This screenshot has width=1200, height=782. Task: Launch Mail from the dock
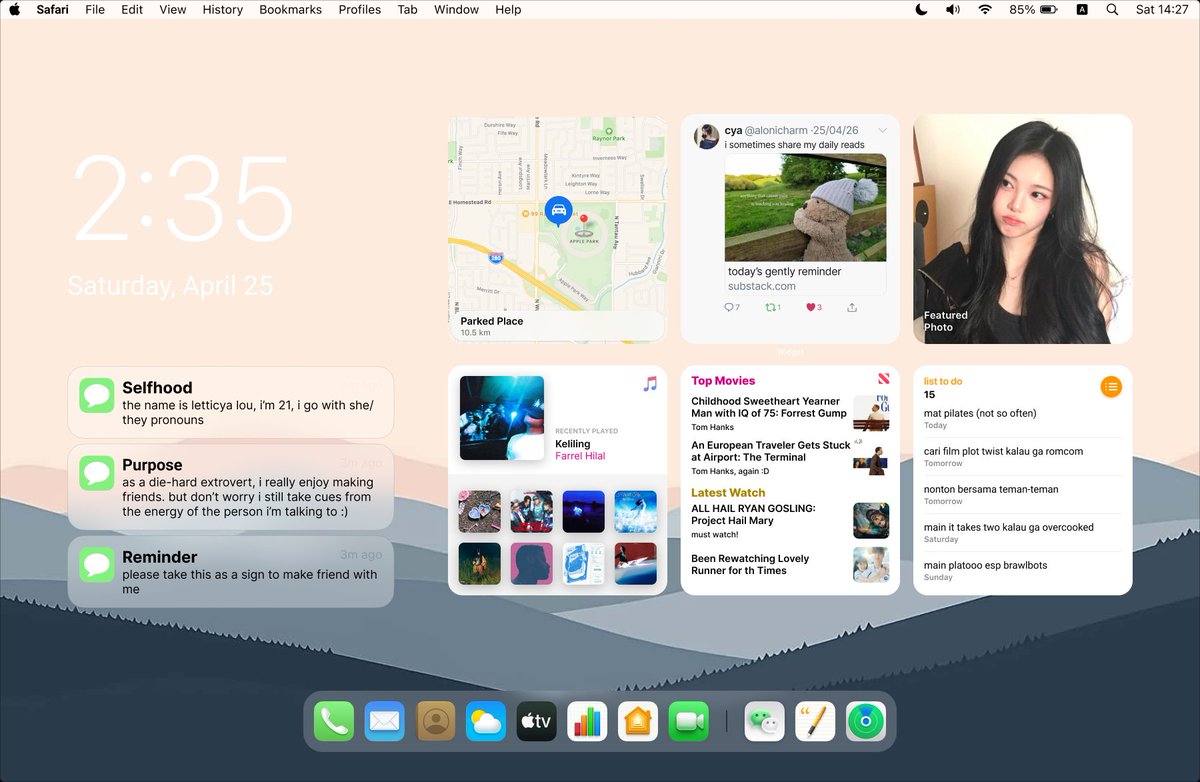[x=384, y=721]
